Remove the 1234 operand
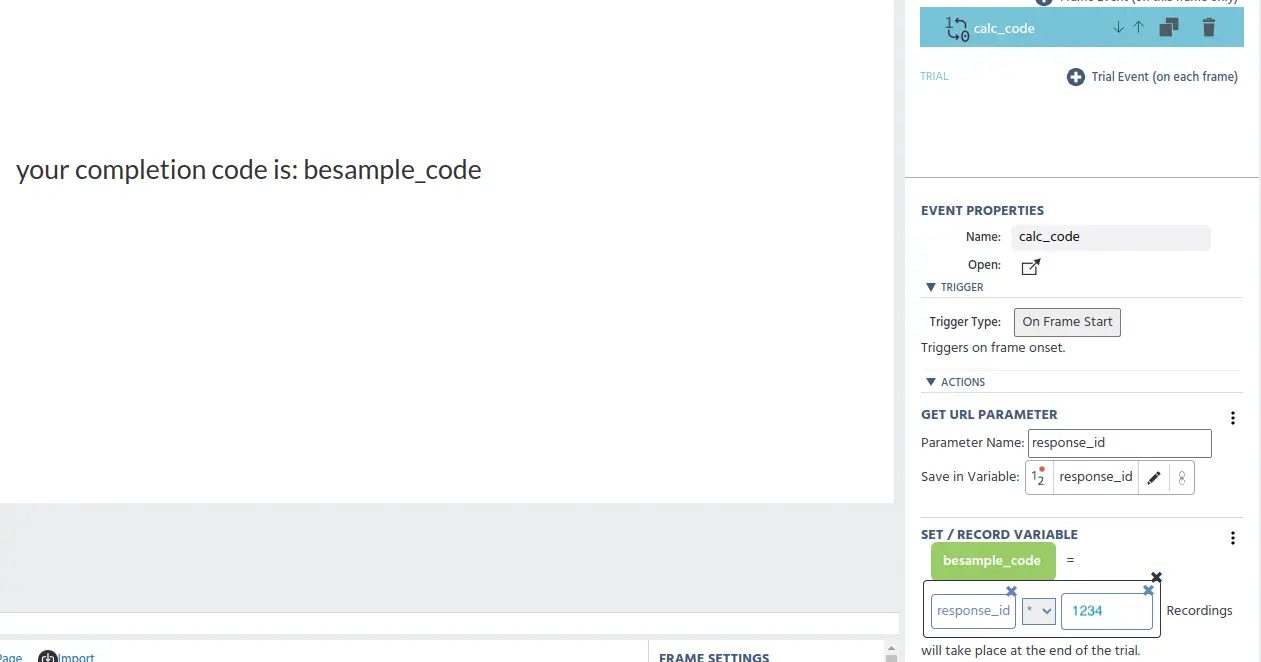Image resolution: width=1261 pixels, height=662 pixels. [x=1148, y=591]
